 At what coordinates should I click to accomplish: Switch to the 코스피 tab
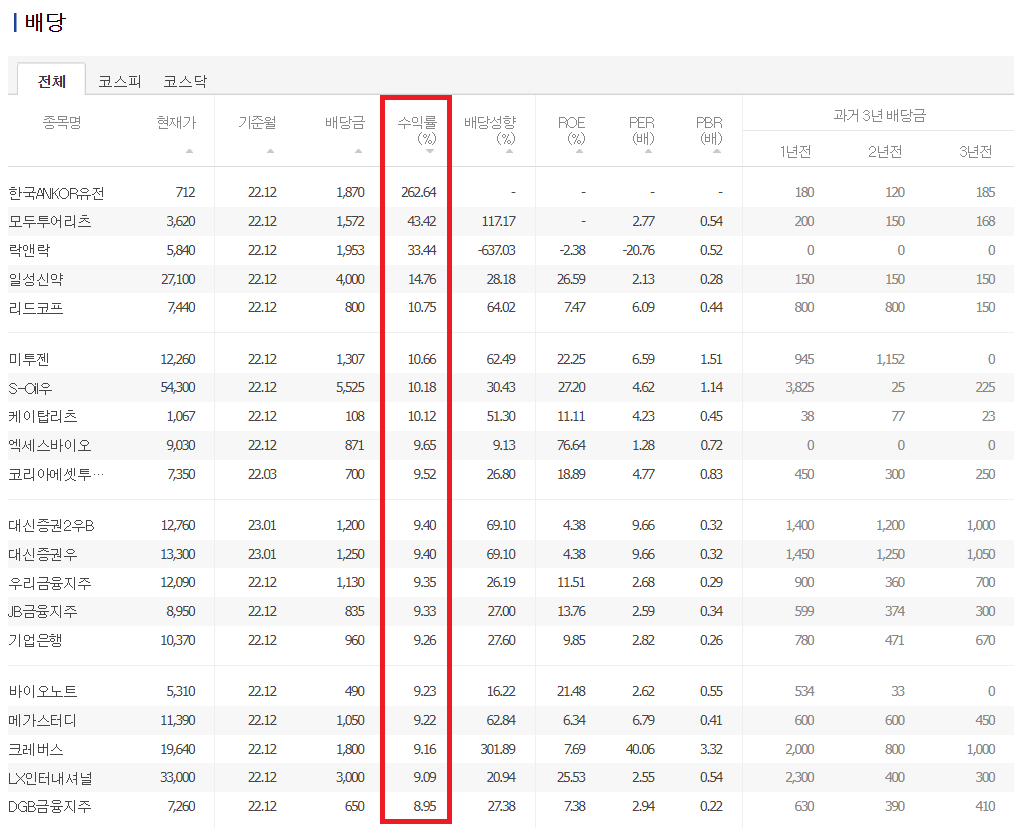pos(120,81)
